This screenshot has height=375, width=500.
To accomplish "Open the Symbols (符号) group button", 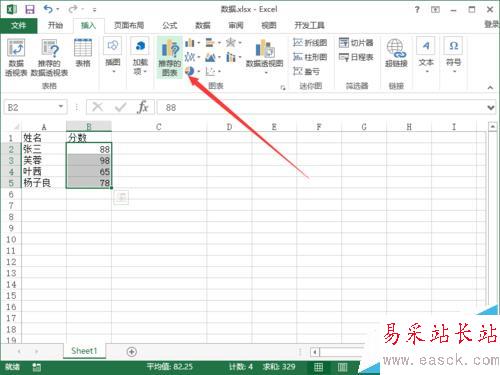I will (453, 55).
